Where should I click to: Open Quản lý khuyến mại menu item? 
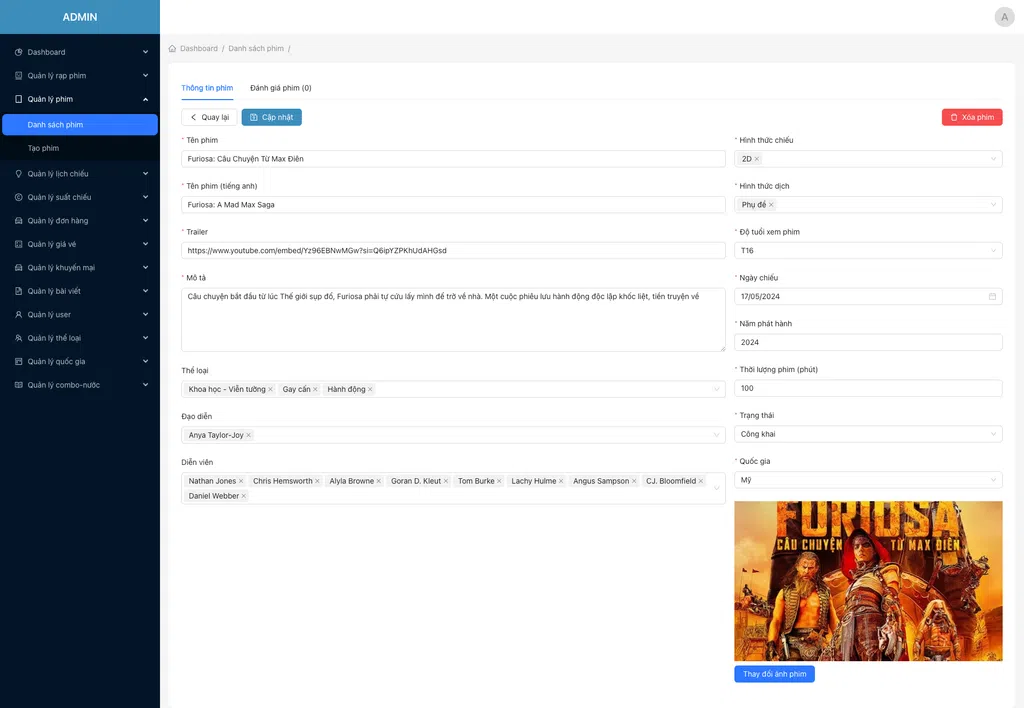(80, 268)
